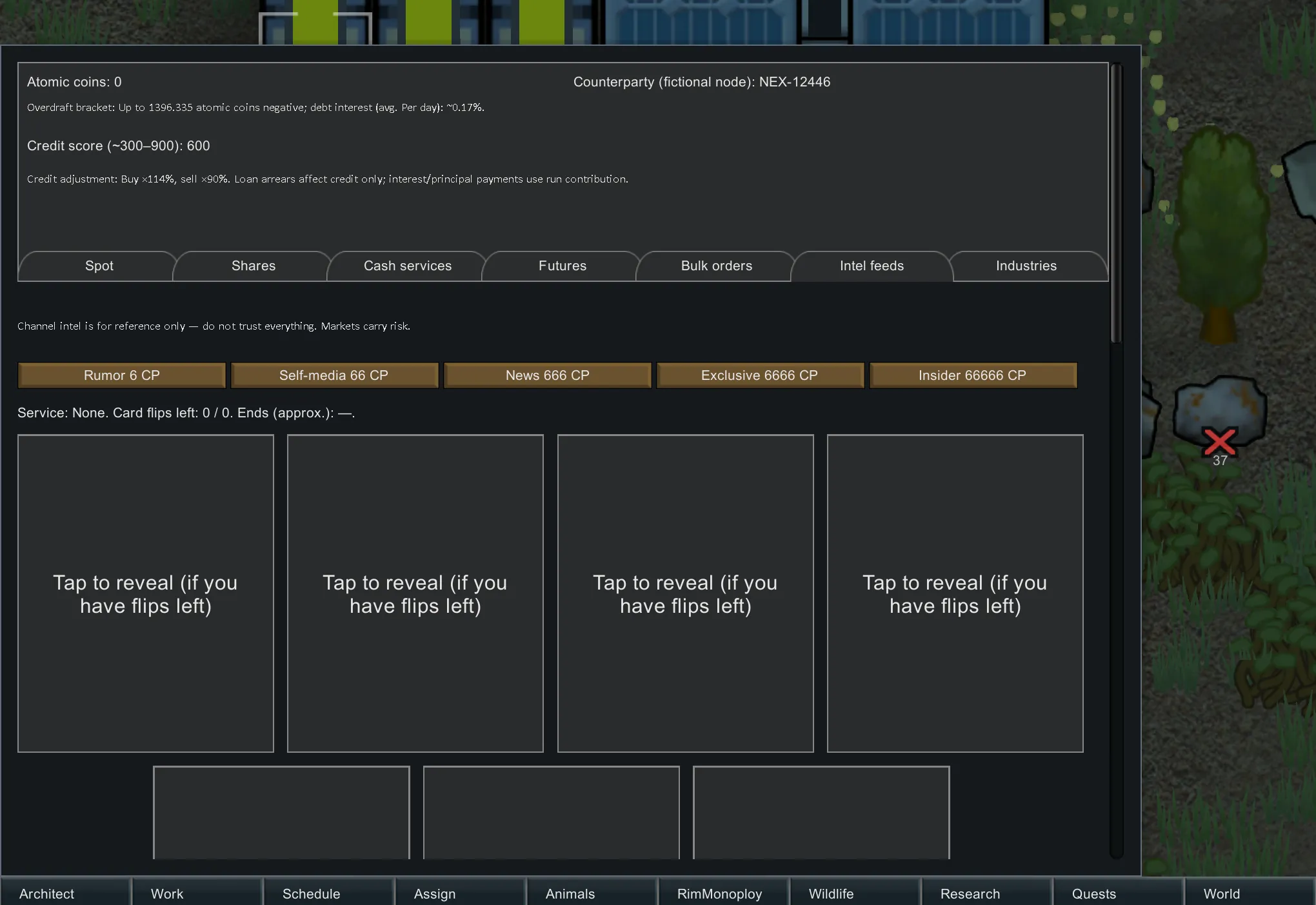
Task: Buy Insider 66666 CP intel
Action: (972, 375)
